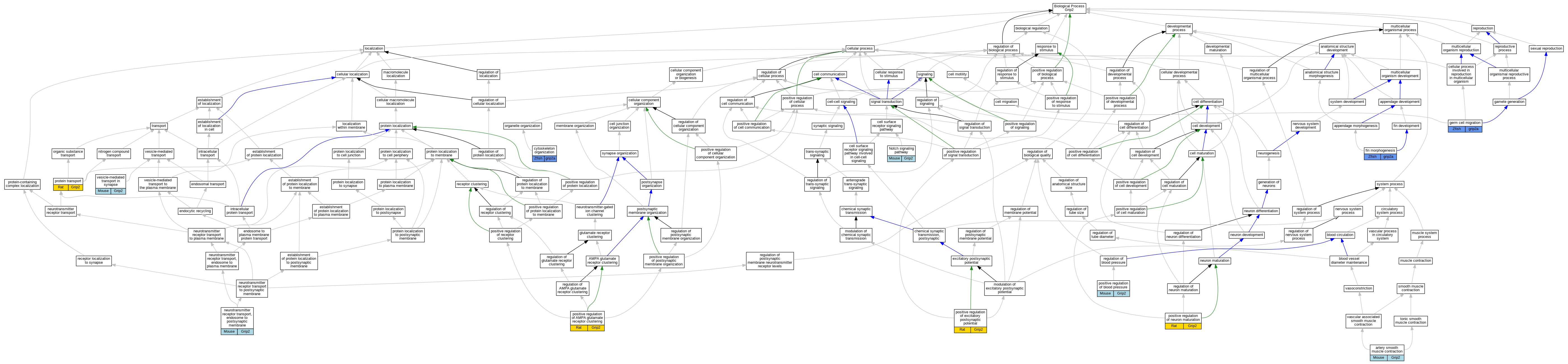Click 'regulation of postsynaptic membrane potential' node

point(975,235)
